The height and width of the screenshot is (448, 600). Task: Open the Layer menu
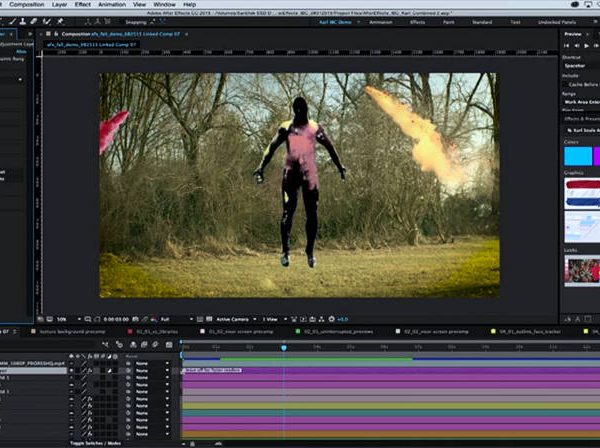[59, 5]
